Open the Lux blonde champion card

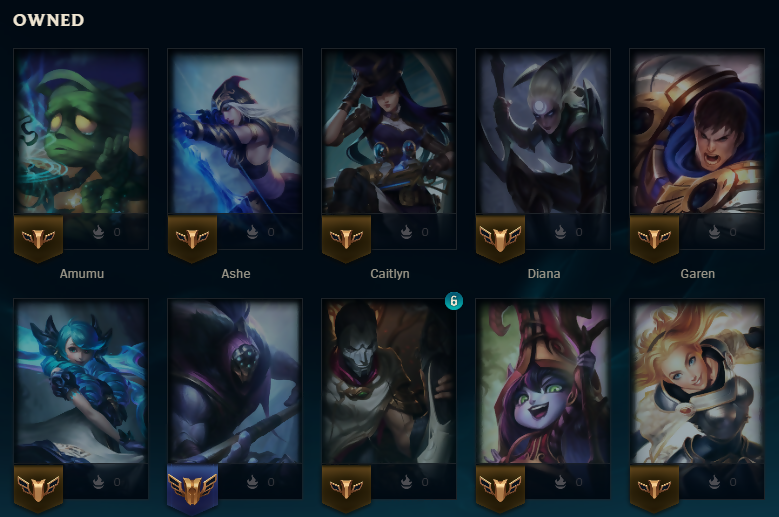tap(697, 381)
